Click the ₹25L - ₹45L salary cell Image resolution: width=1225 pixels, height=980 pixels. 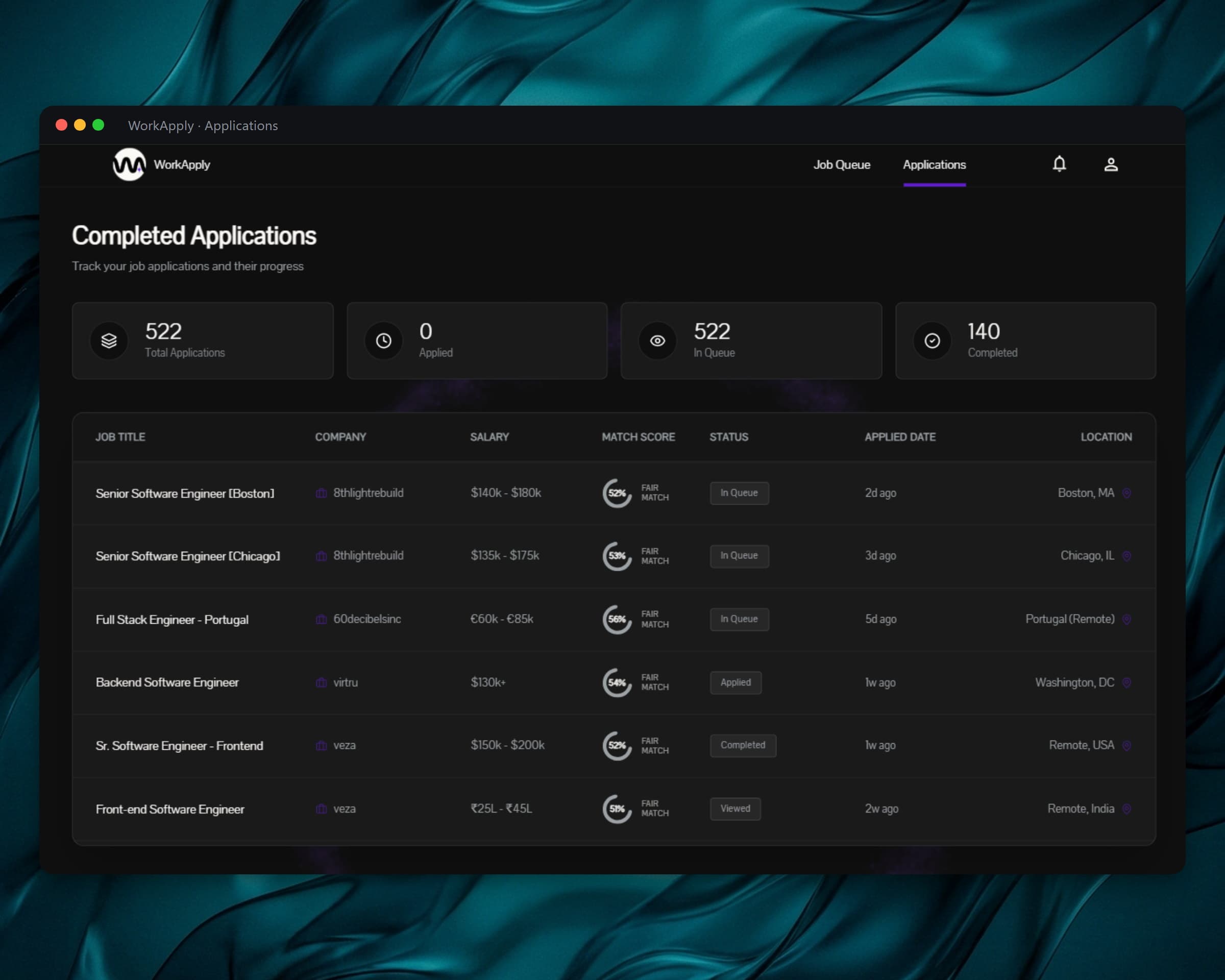pyautogui.click(x=501, y=808)
